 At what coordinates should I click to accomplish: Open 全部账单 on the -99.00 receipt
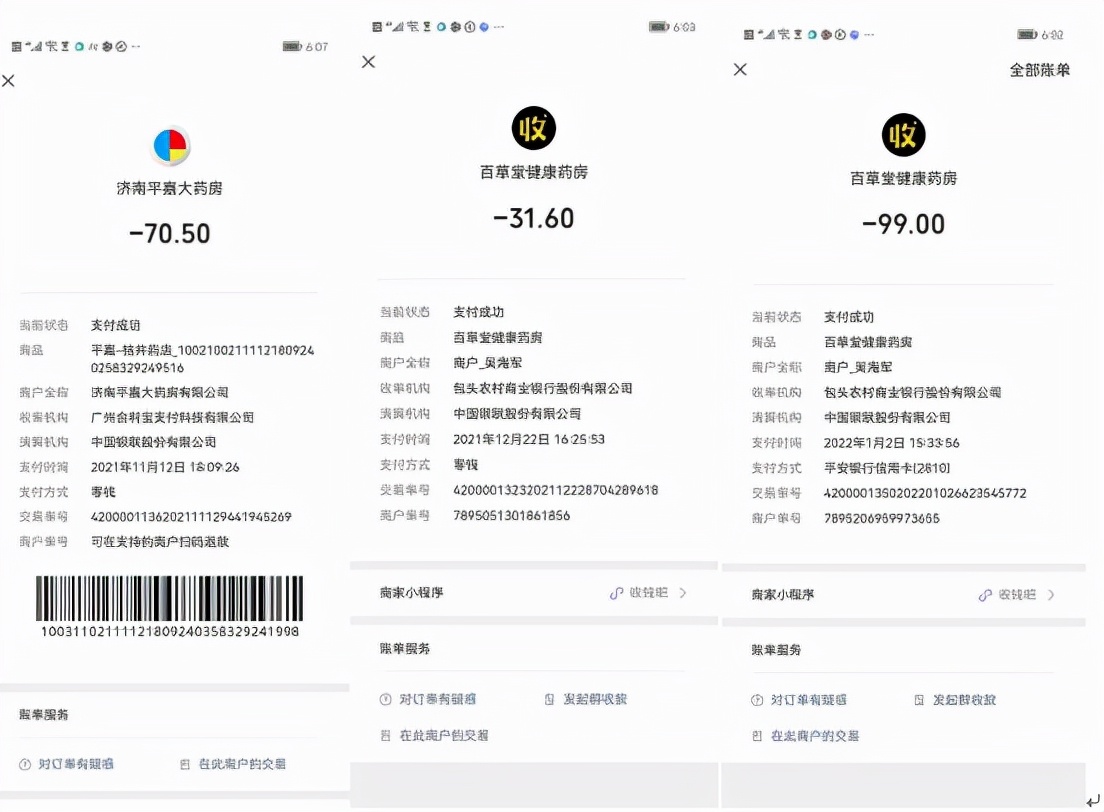click(1039, 70)
